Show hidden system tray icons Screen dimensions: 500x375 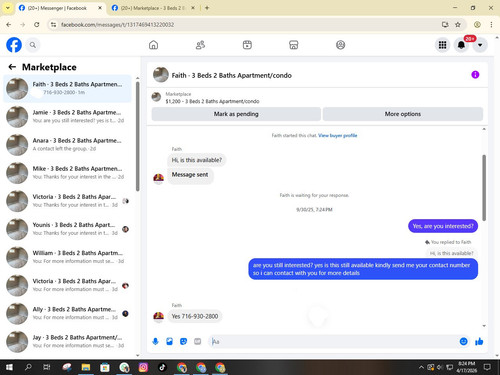pyautogui.click(x=421, y=367)
